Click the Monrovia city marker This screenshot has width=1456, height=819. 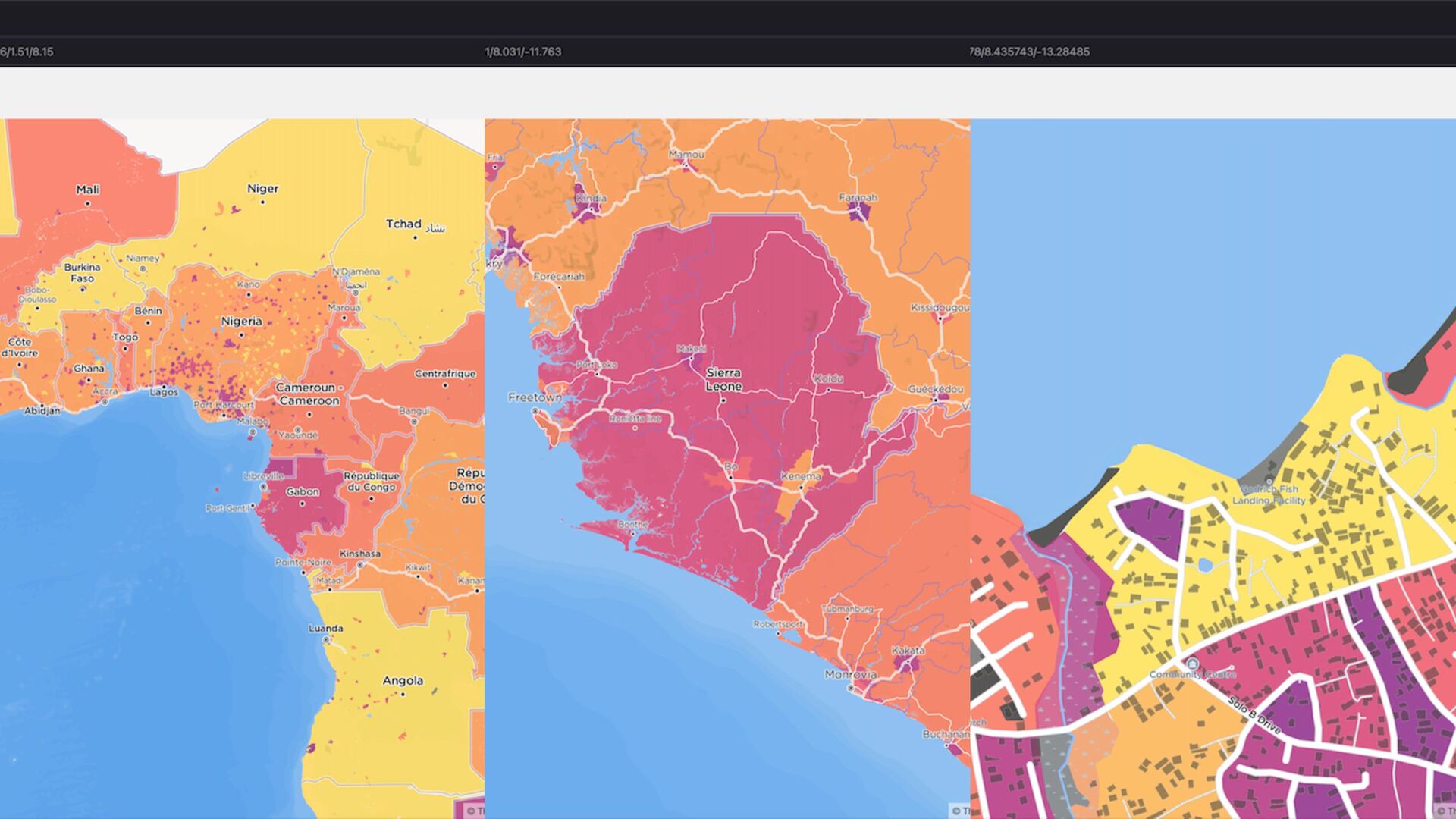(851, 689)
